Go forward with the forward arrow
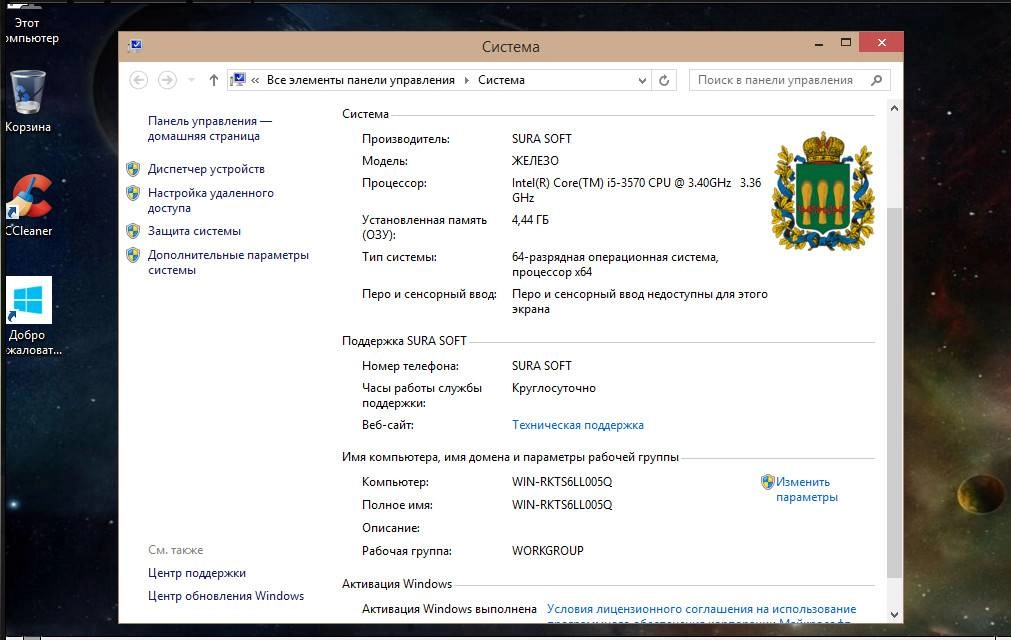Viewport: 1011px width, 640px height. 167,80
